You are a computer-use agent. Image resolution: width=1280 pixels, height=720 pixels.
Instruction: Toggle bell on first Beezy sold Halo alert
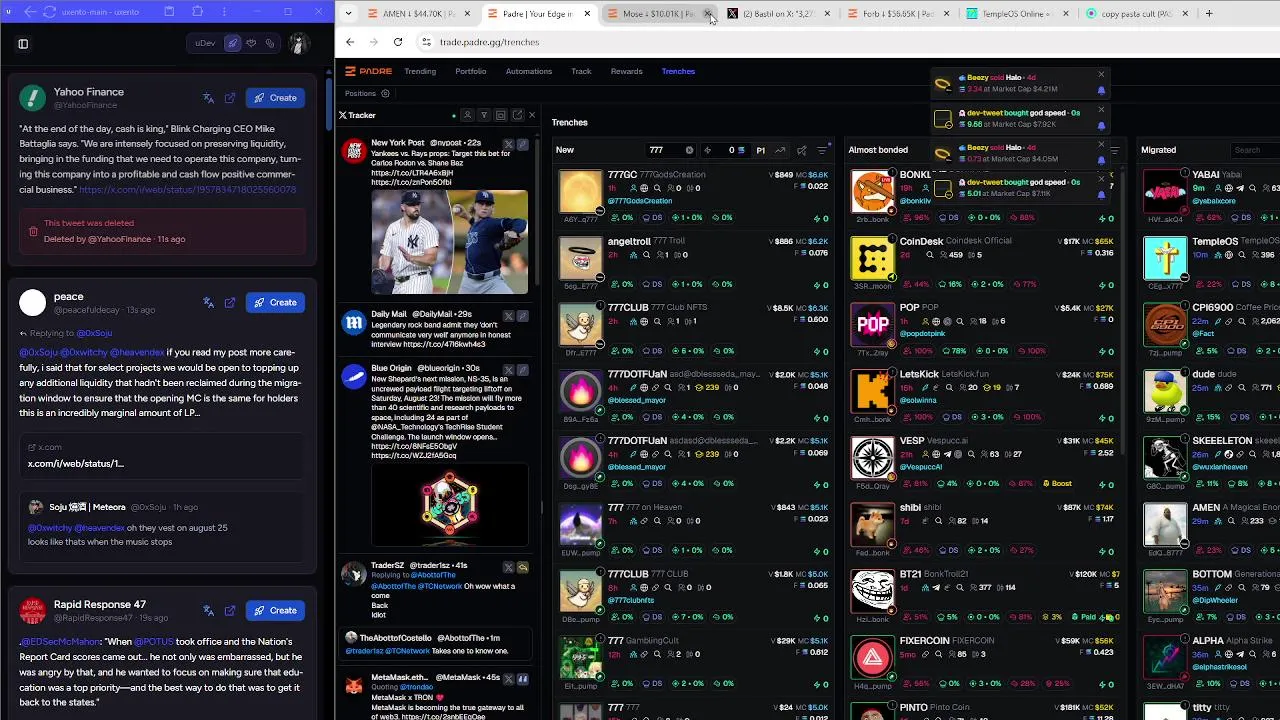click(x=1101, y=90)
